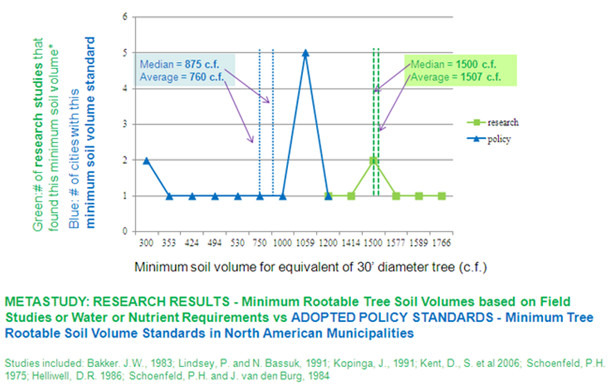Click the blue "ADOPTED POLICY STANDARDS" heading text
The width and height of the screenshot is (610, 387).
point(392,317)
